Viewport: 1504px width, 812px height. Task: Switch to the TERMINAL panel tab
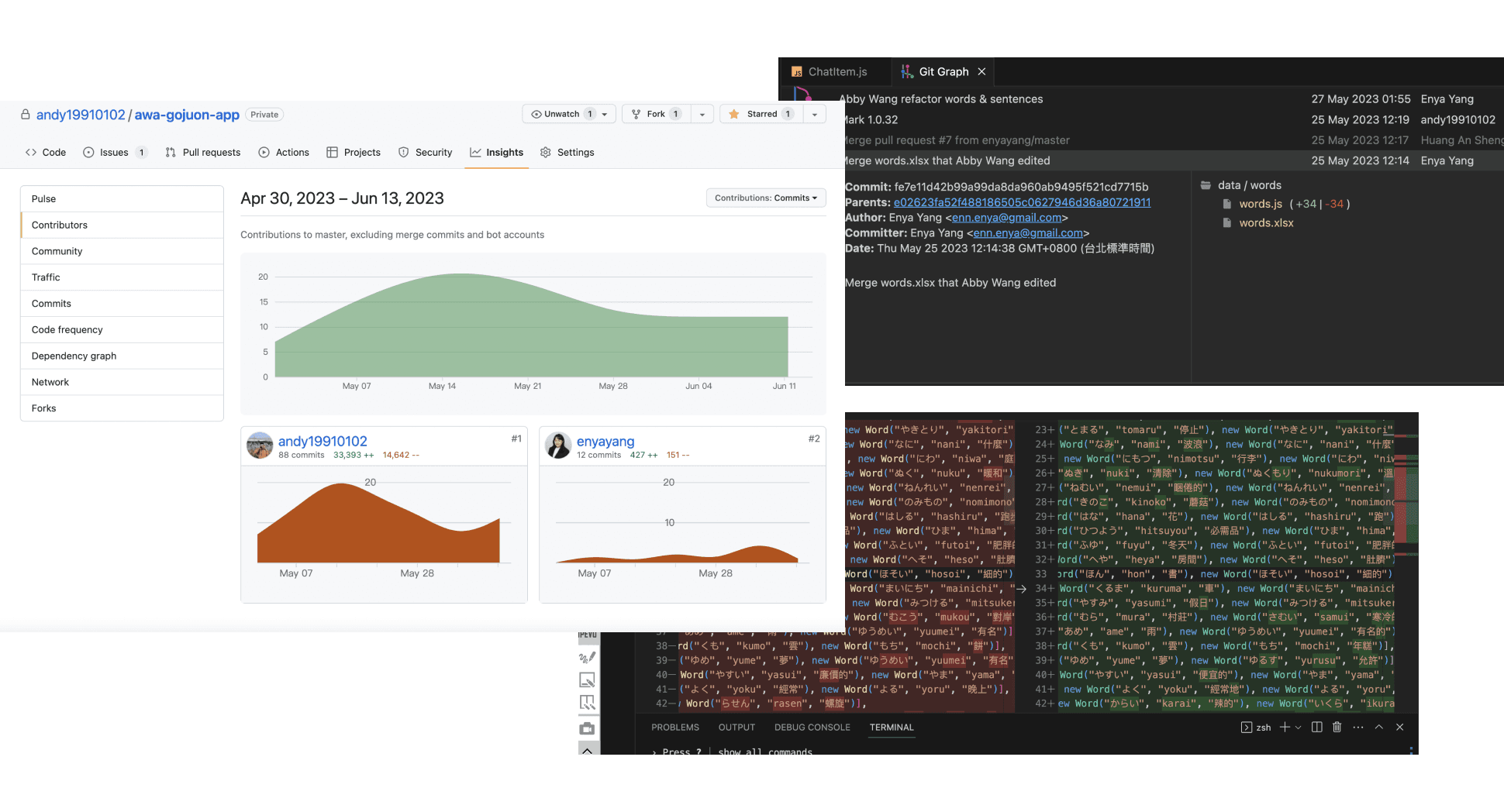click(x=892, y=728)
